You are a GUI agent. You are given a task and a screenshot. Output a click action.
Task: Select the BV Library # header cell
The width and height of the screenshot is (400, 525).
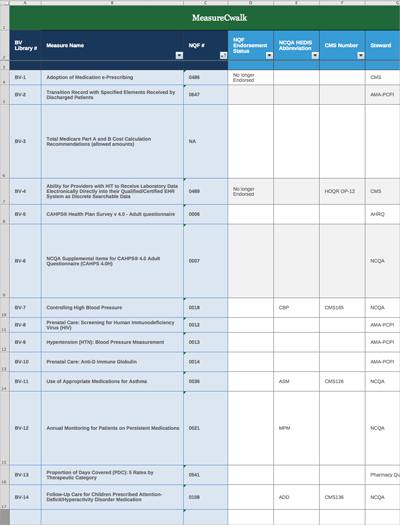[25, 46]
